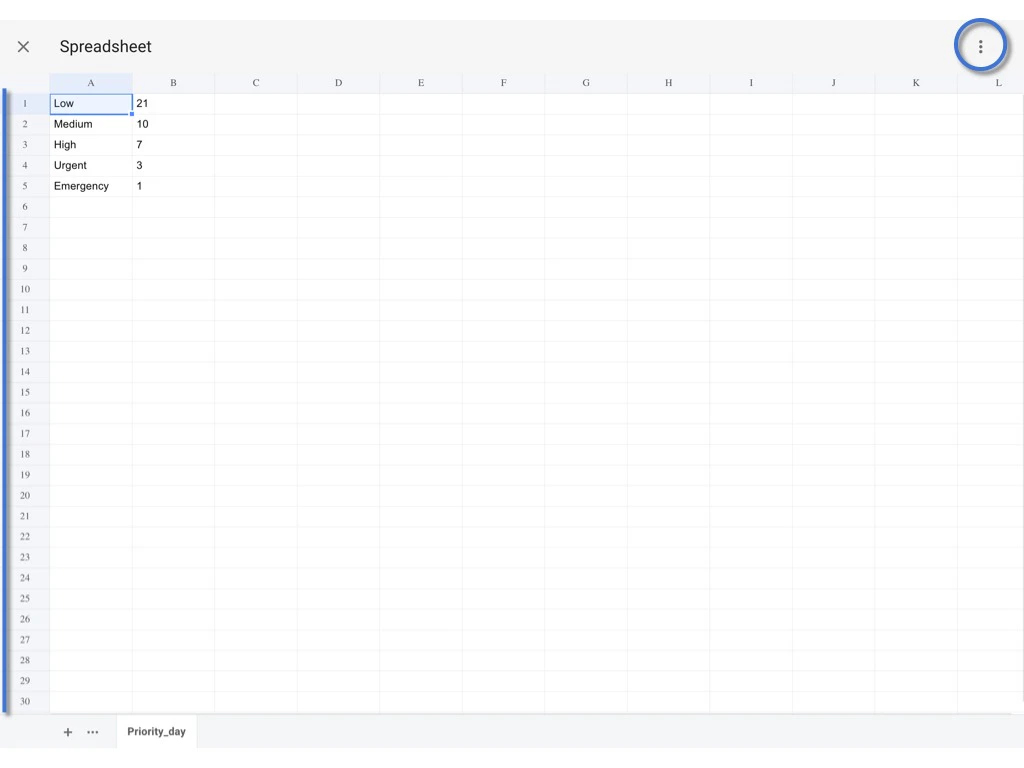
Task: Select the cell containing Emergency
Action: click(90, 185)
